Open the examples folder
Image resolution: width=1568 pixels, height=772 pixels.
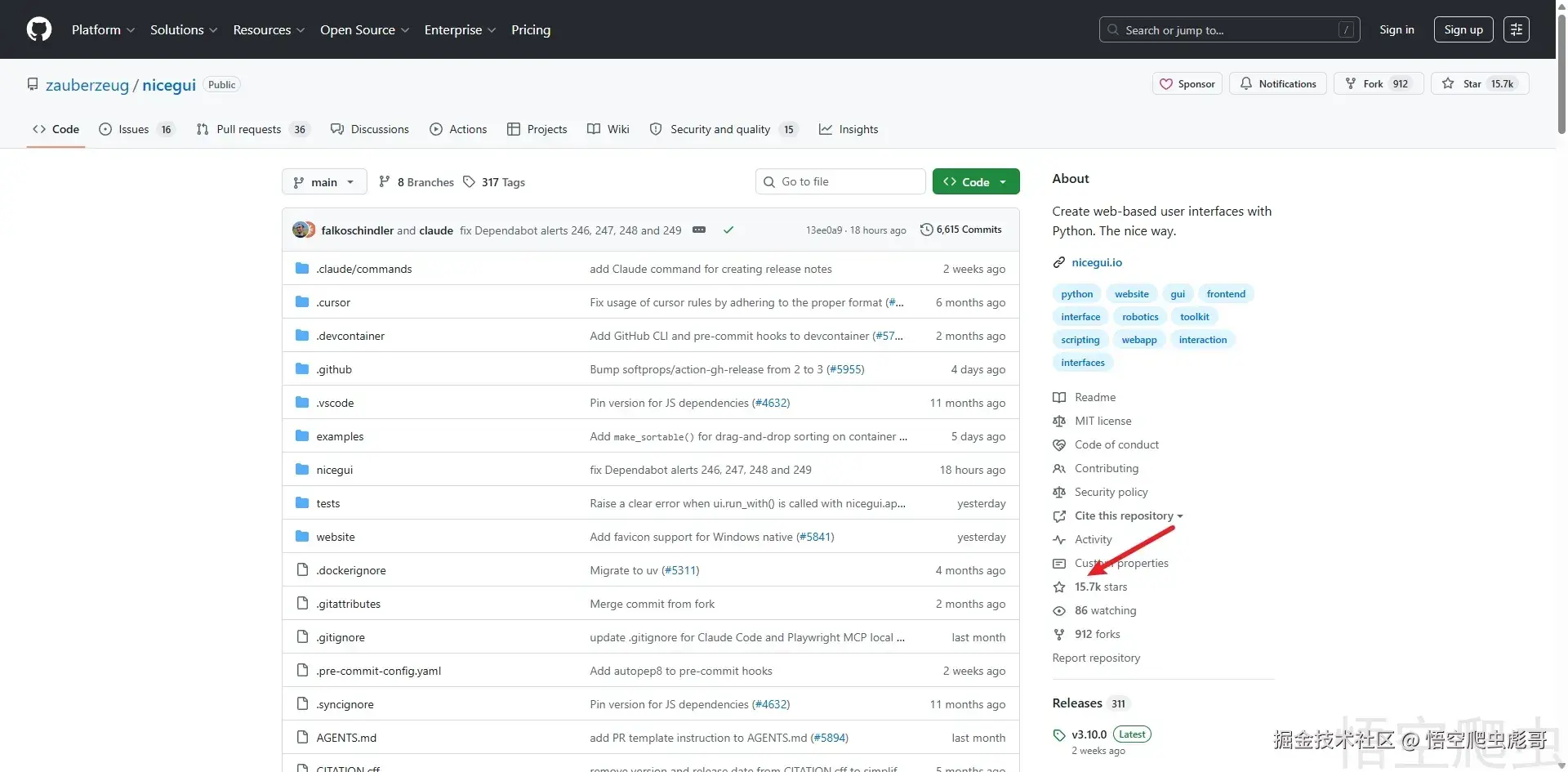[x=340, y=436]
